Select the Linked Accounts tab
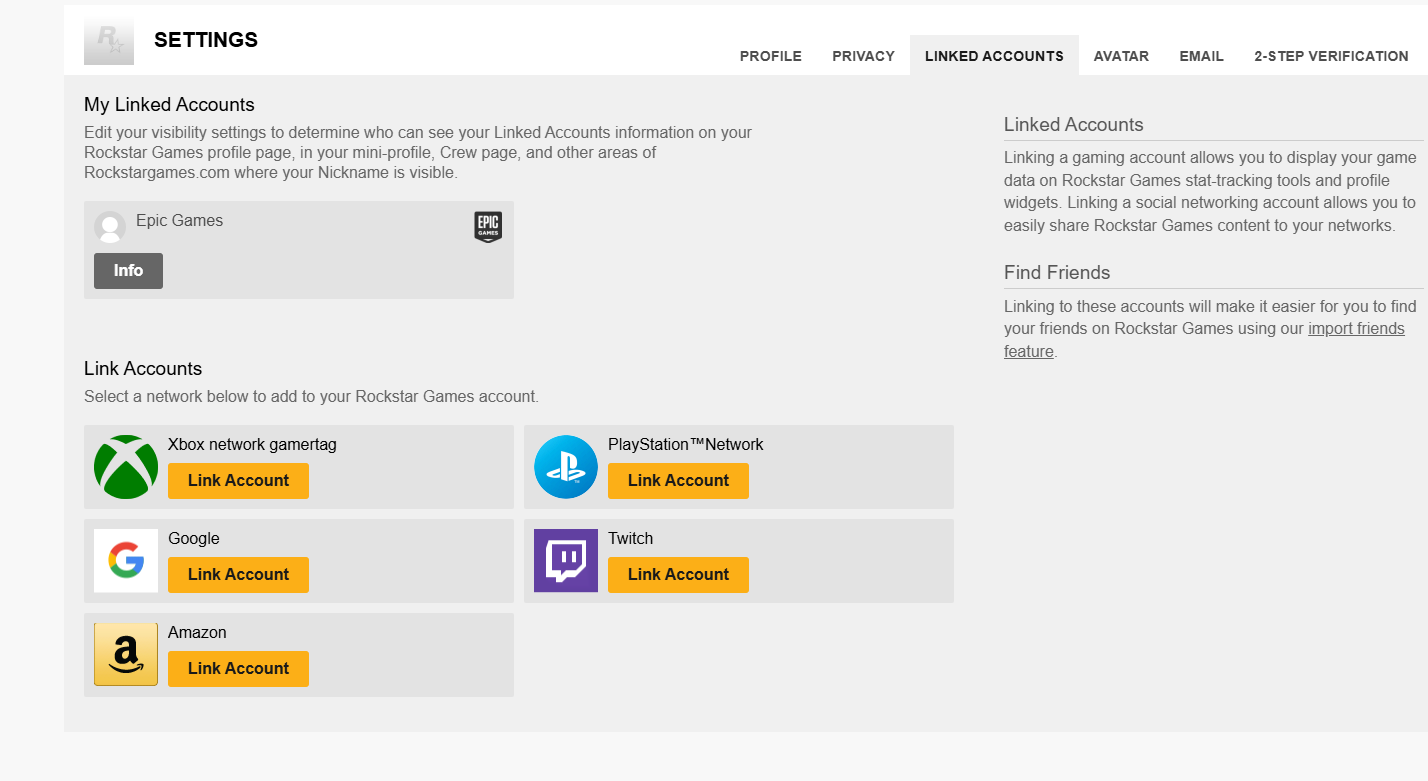The width and height of the screenshot is (1428, 781). pyautogui.click(x=994, y=56)
